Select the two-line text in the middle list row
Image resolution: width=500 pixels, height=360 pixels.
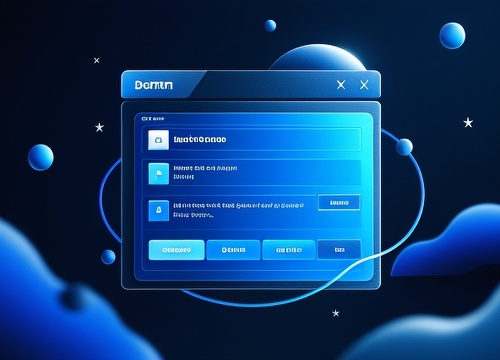click(x=205, y=172)
